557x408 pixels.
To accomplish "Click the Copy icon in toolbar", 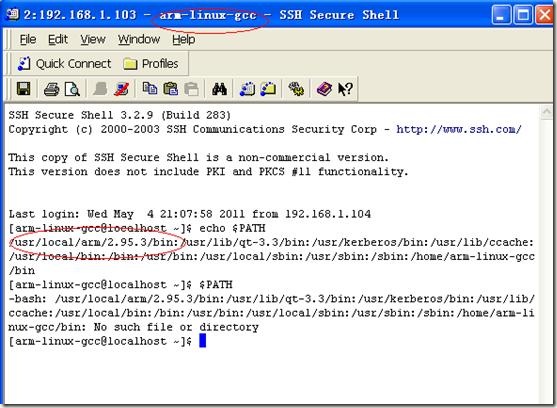I will [x=150, y=88].
